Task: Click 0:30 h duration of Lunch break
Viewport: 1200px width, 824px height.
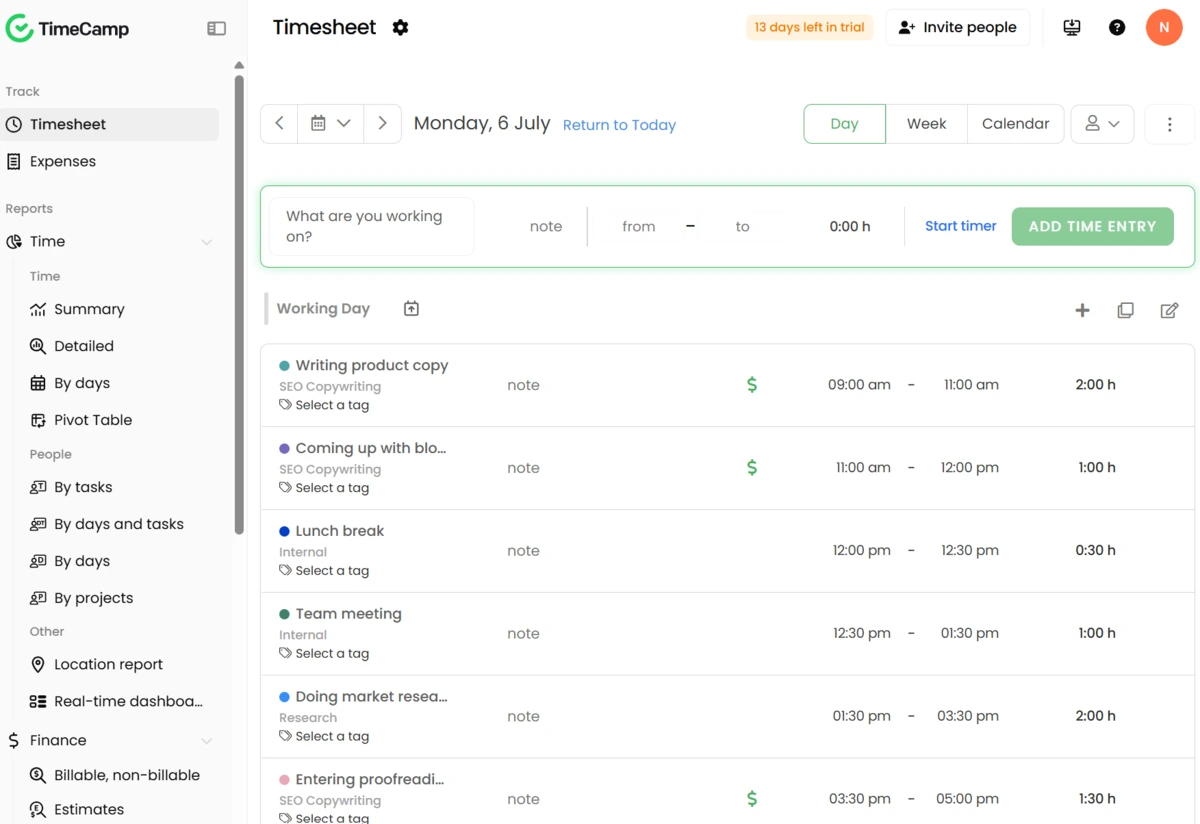Action: (1095, 551)
